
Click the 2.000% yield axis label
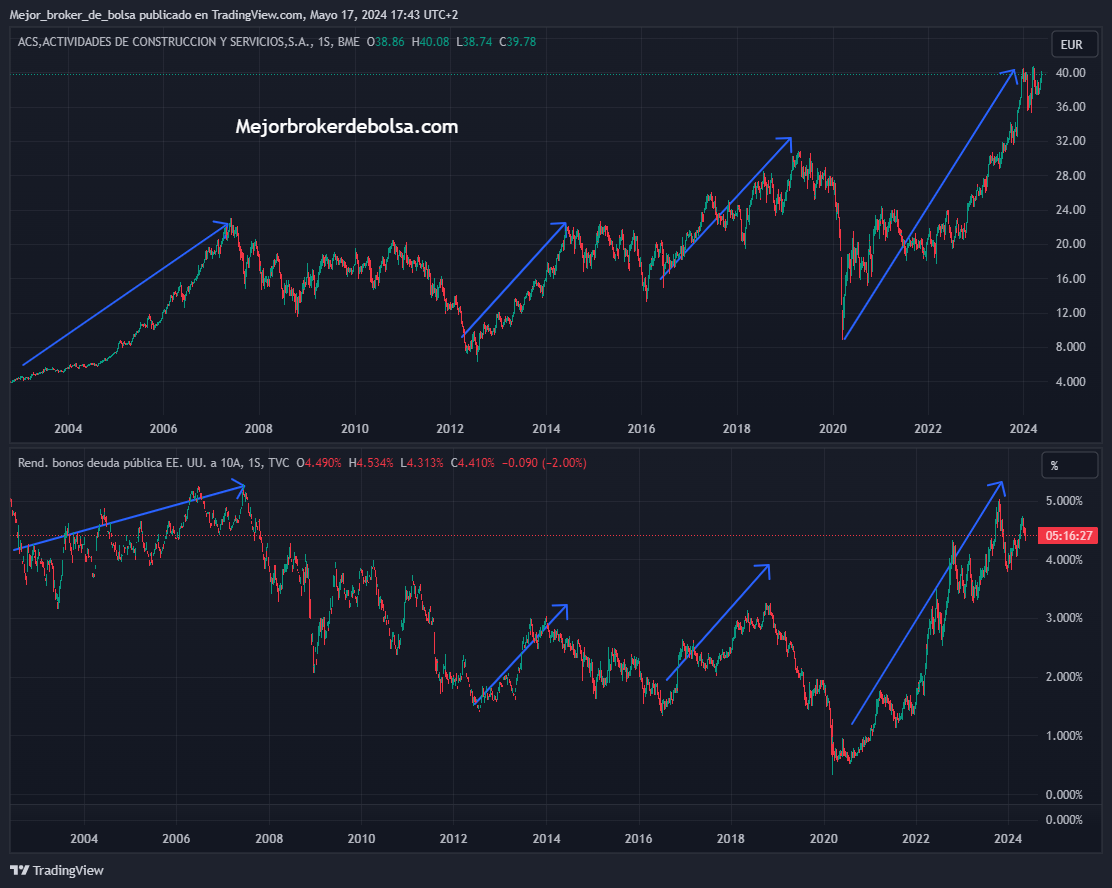1064,677
